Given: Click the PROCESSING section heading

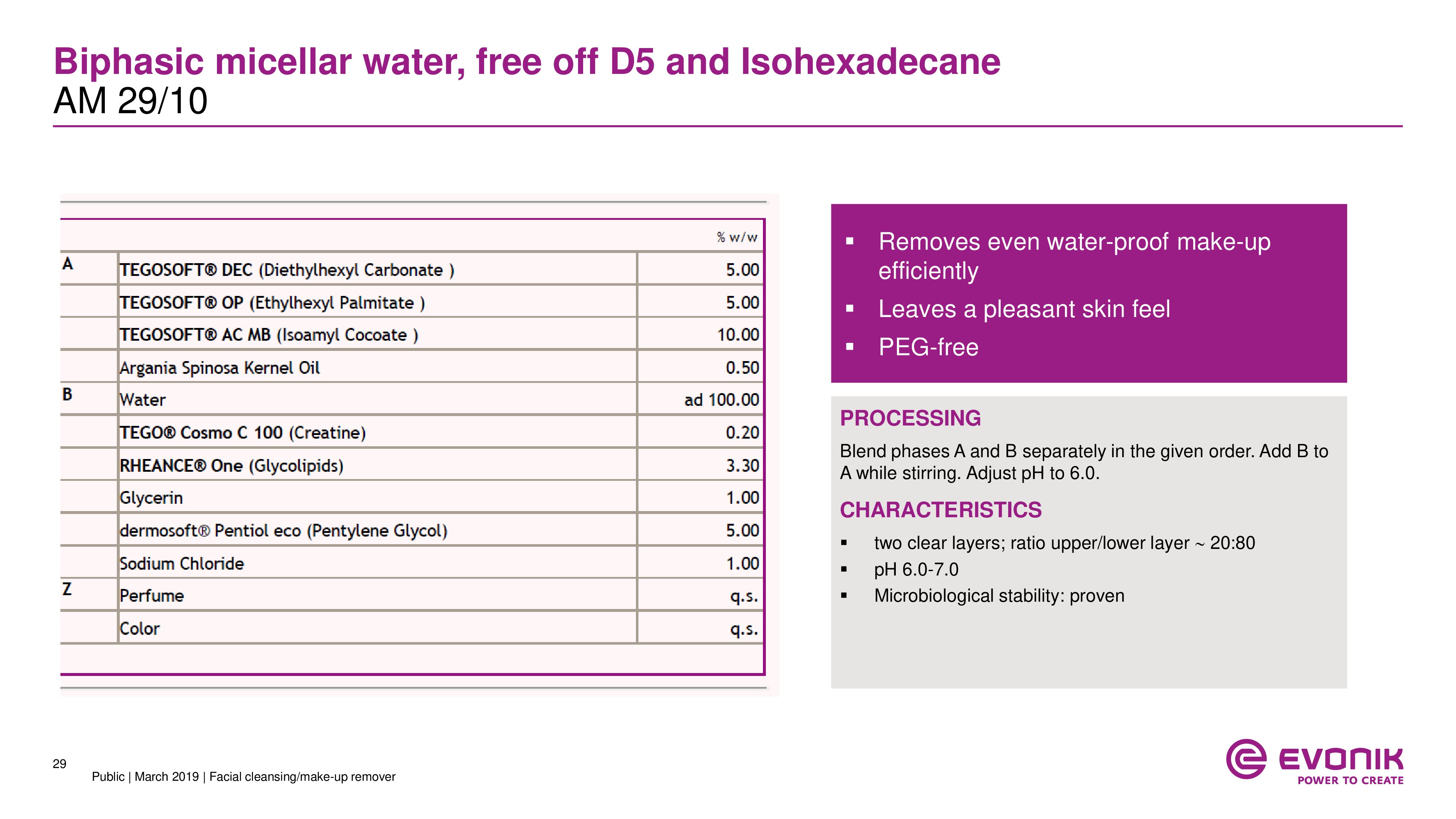Looking at the screenshot, I should pos(910,418).
